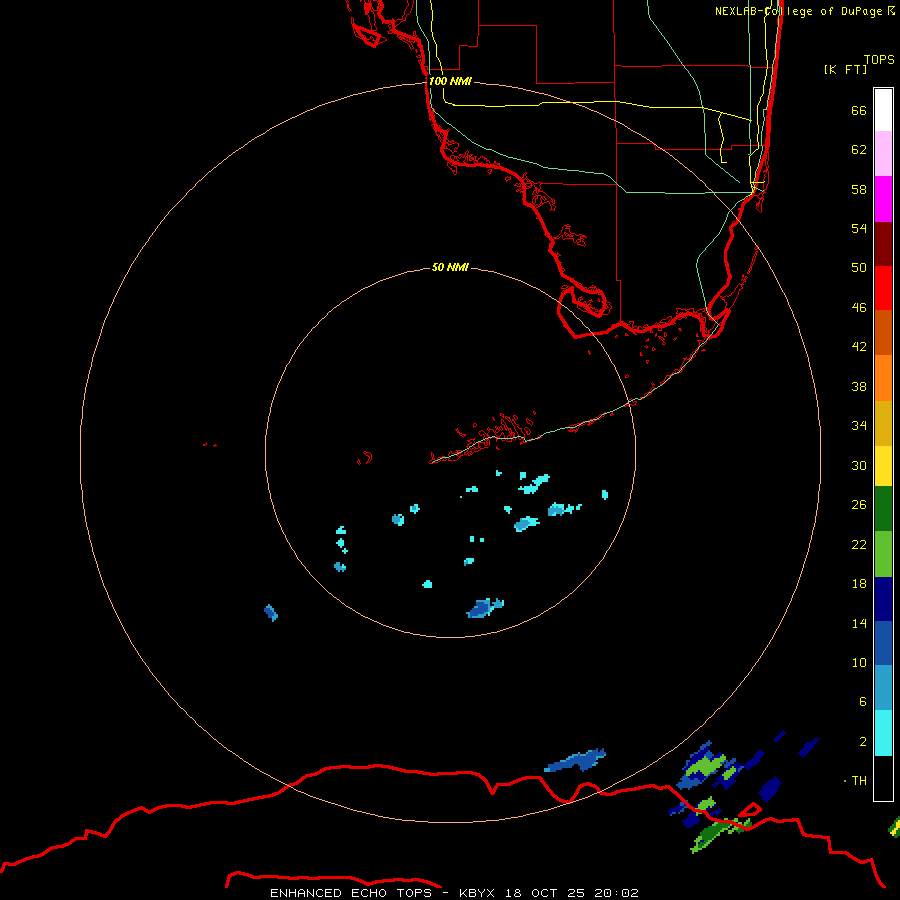Choose the bright red swatch in the scale
Screen dimensions: 900x900
tap(883, 288)
